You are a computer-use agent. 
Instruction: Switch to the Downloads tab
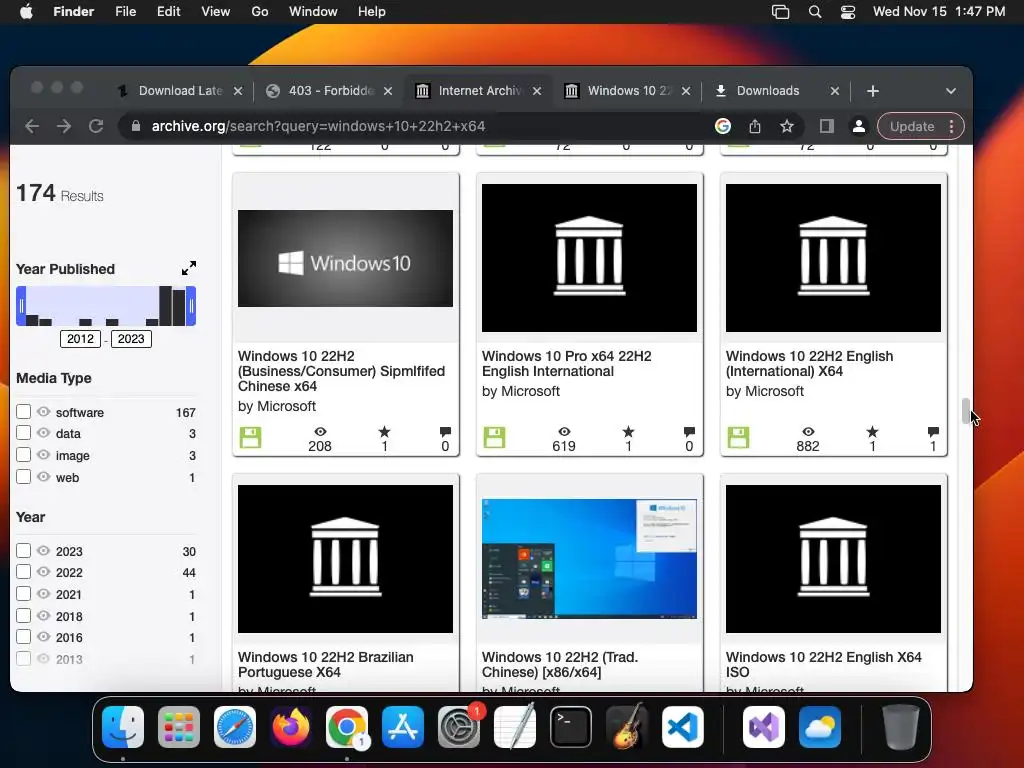[x=767, y=91]
